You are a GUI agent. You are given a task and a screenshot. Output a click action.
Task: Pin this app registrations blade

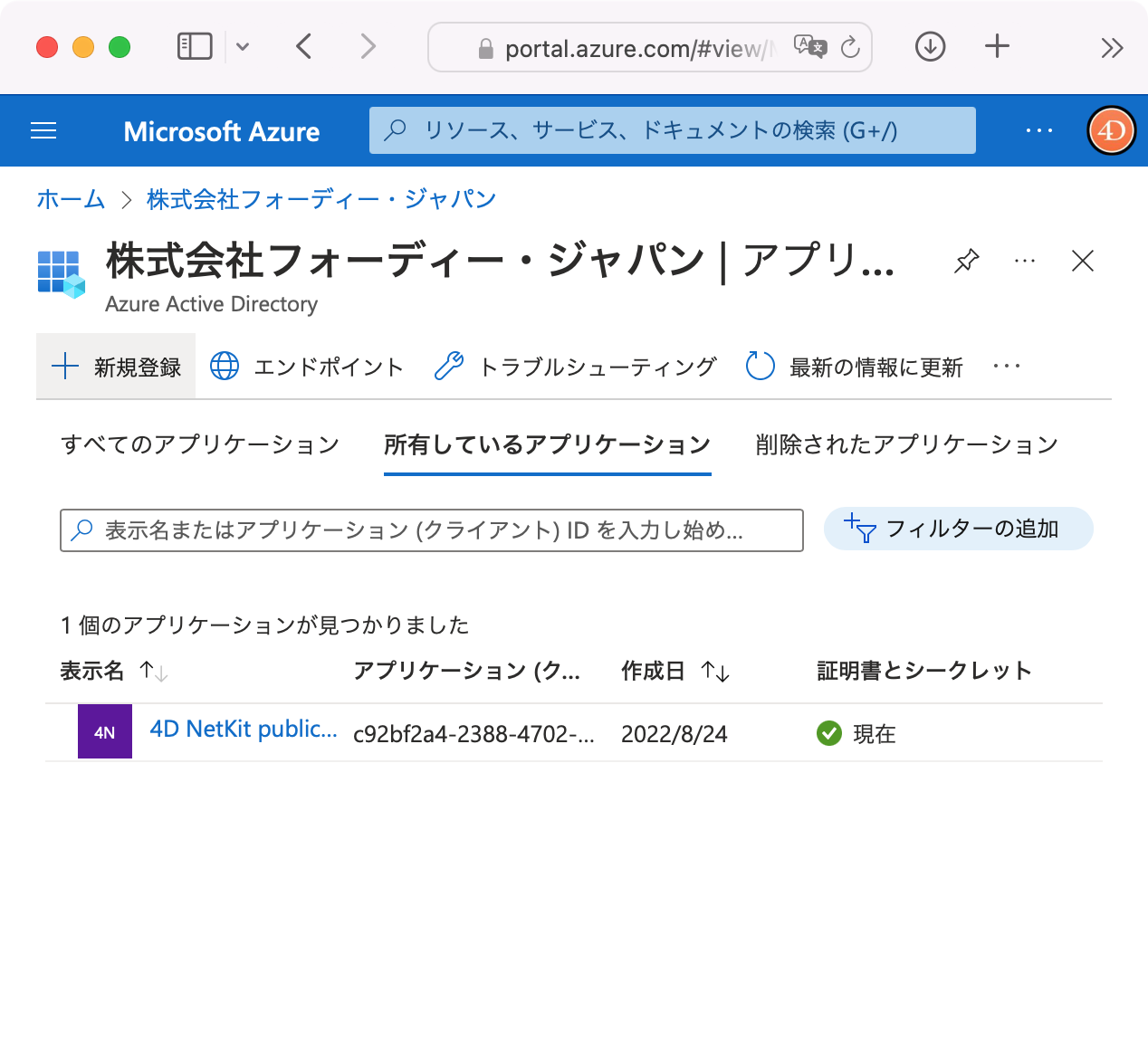pos(965,262)
